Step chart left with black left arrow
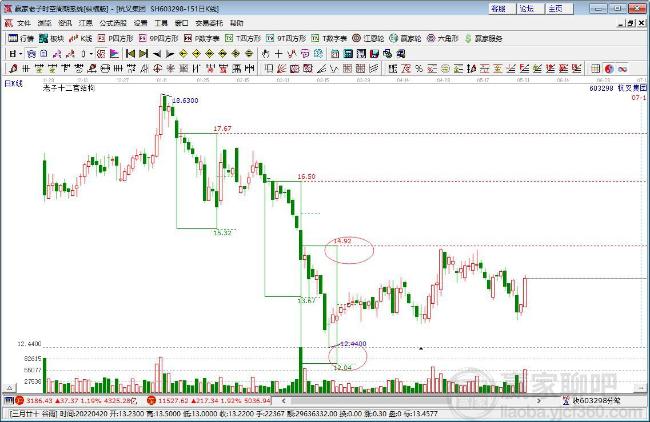This screenshot has height=422, width=650. coord(157,54)
